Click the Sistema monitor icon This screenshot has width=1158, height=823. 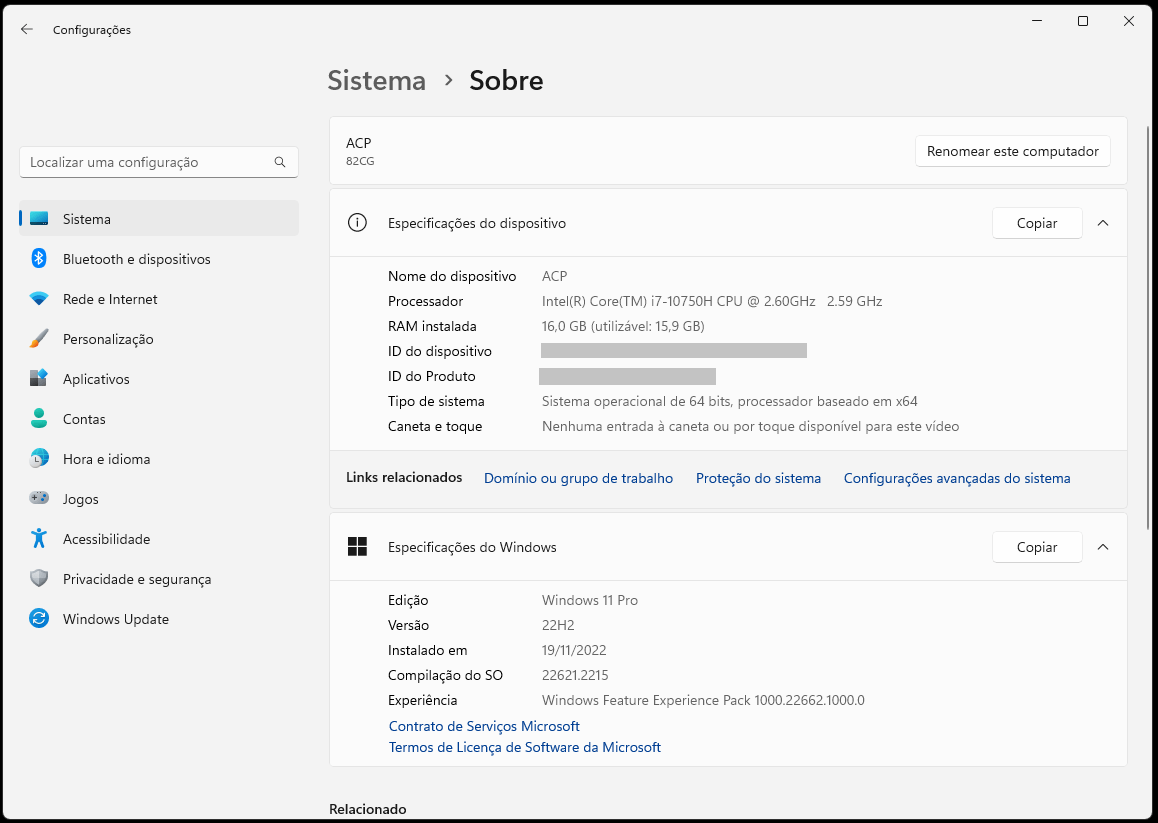[x=39, y=219]
